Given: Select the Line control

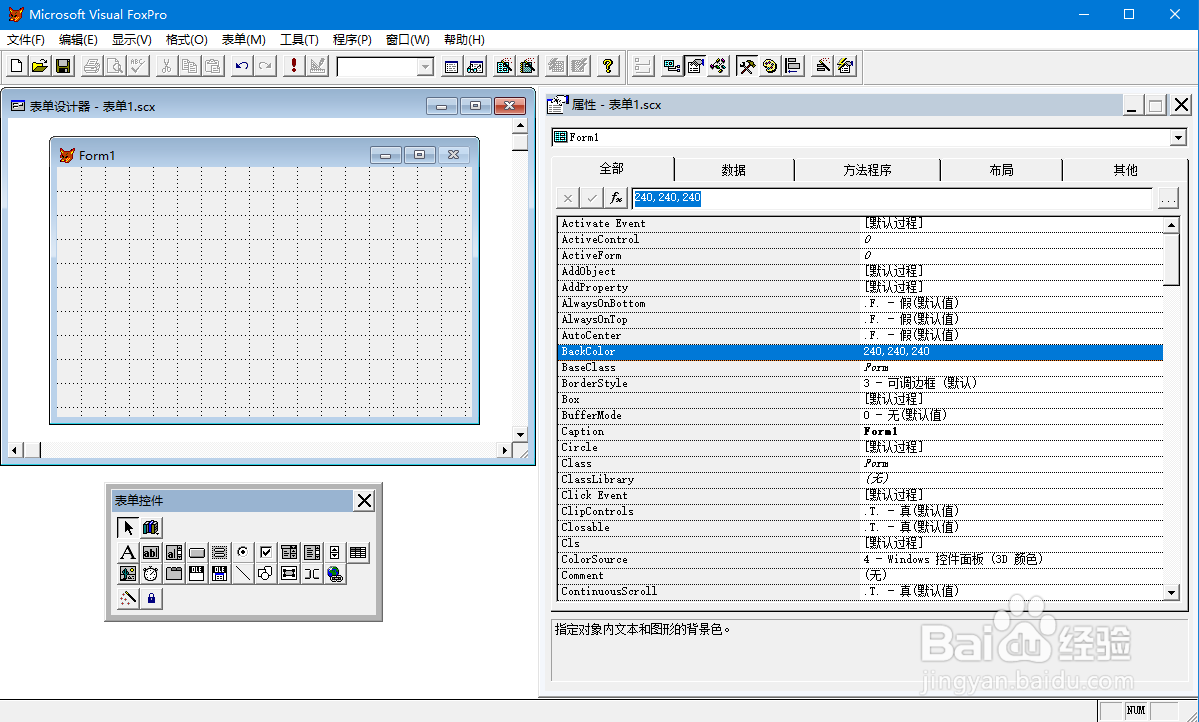Looking at the screenshot, I should 242,574.
